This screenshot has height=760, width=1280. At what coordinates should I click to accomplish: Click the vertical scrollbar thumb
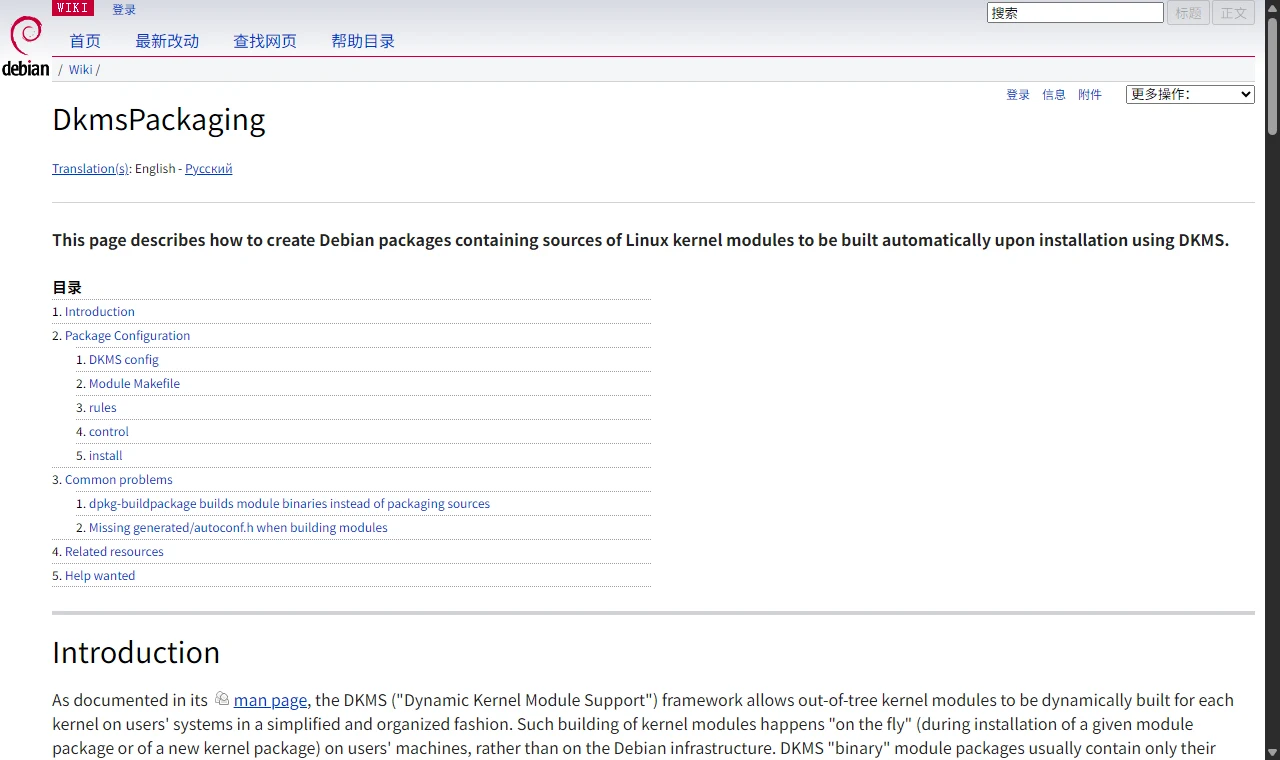point(1272,75)
